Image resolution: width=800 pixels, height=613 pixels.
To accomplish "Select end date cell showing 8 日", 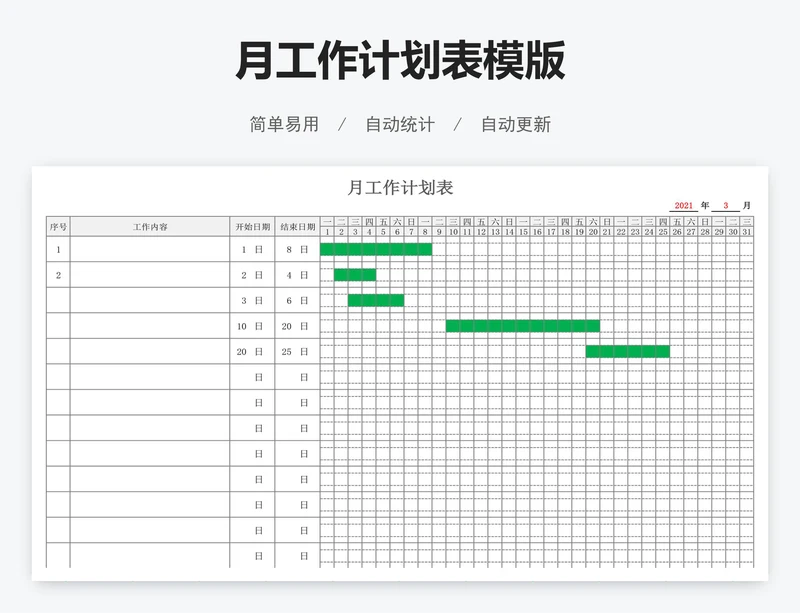I will pyautogui.click(x=297, y=250).
